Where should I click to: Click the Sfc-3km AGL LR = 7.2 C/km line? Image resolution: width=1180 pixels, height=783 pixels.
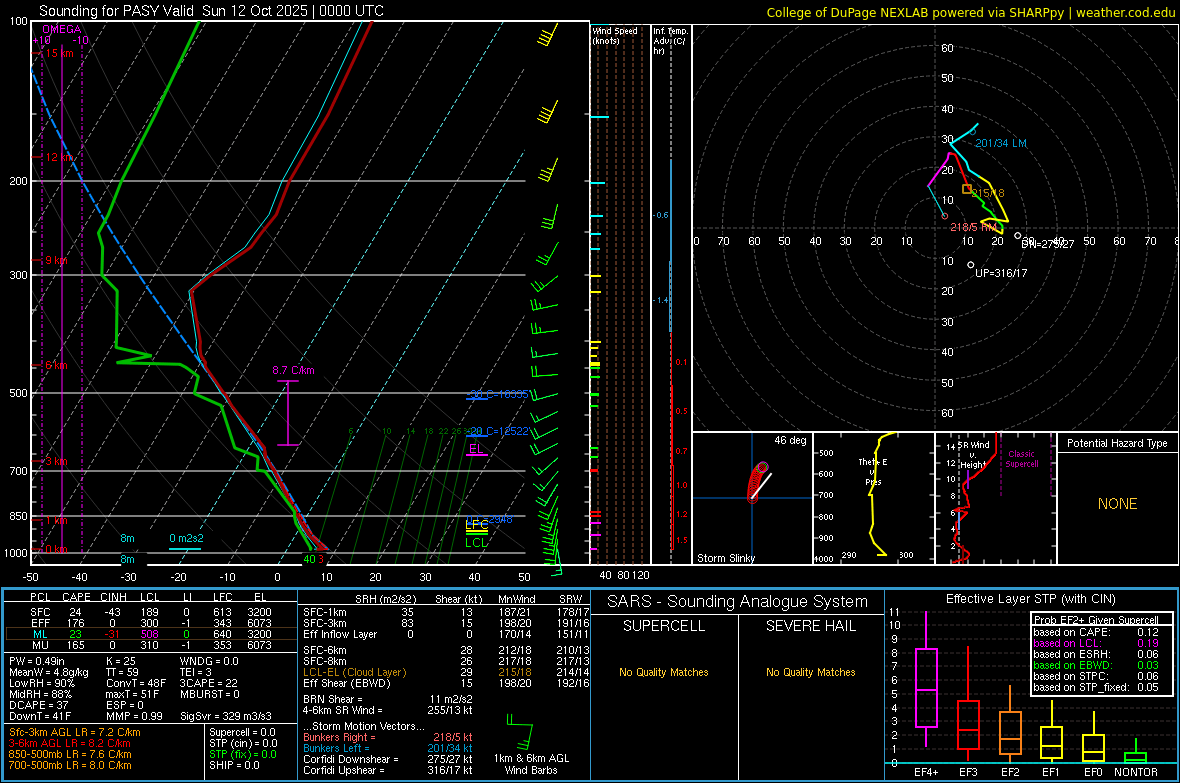tap(75, 732)
